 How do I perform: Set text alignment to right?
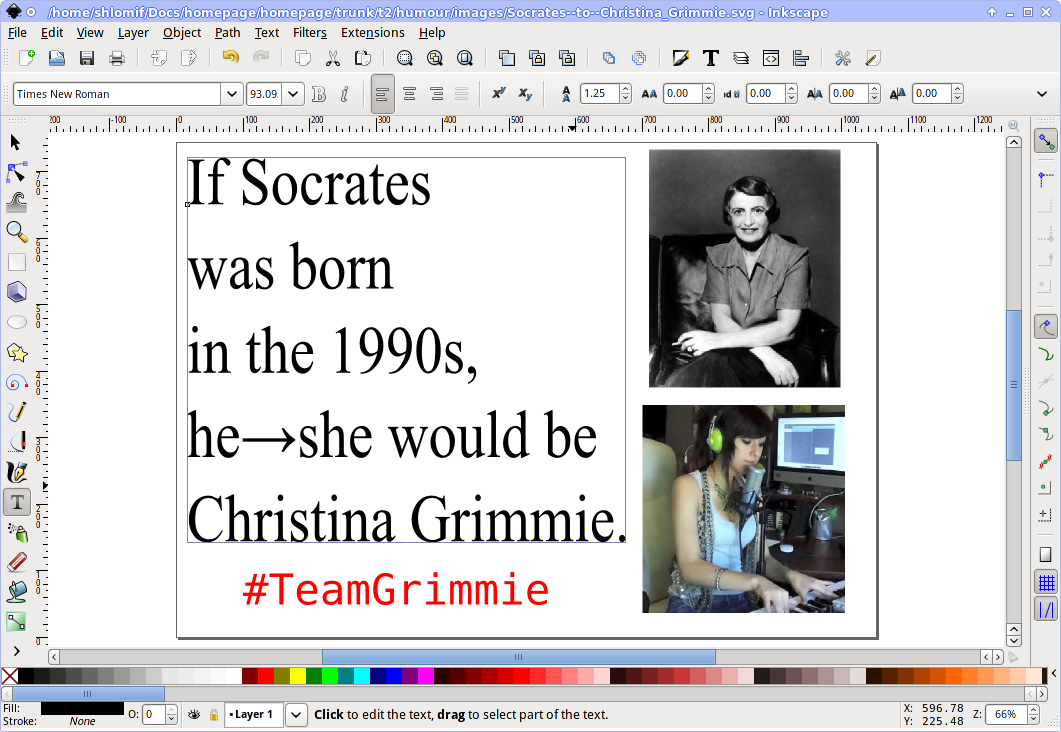click(436, 94)
